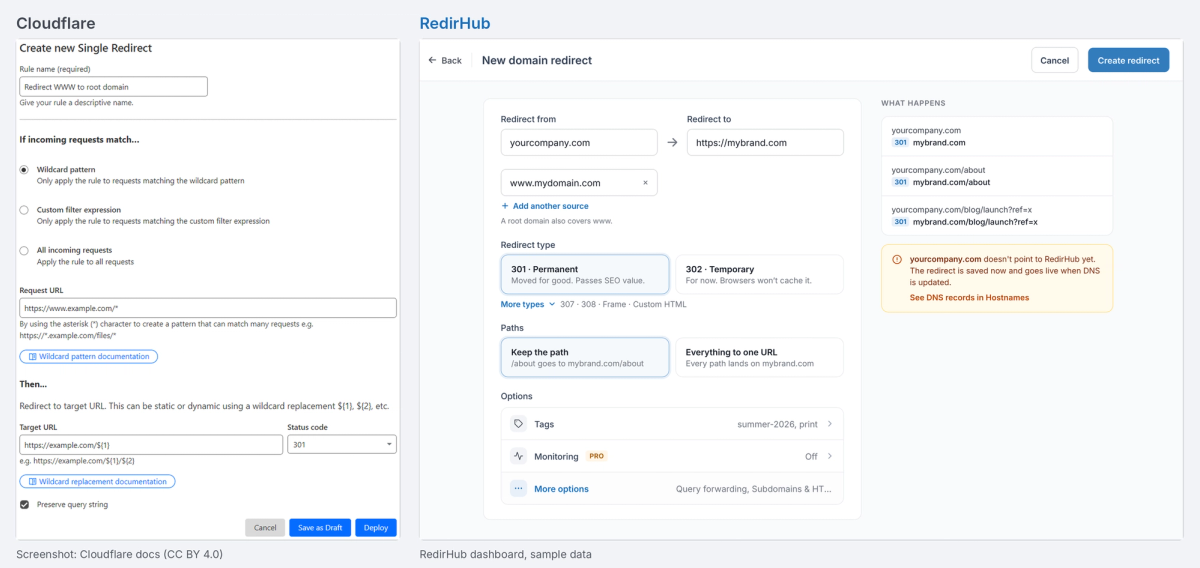This screenshot has height=568, width=1200.
Task: Expand the Monitoring row chevron
Action: (x=829, y=456)
